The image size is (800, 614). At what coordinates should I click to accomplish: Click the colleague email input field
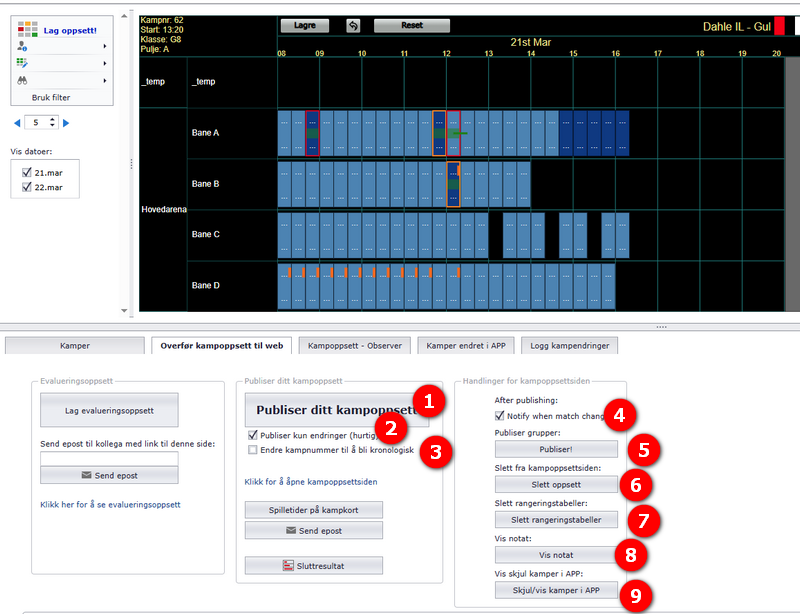[109, 459]
